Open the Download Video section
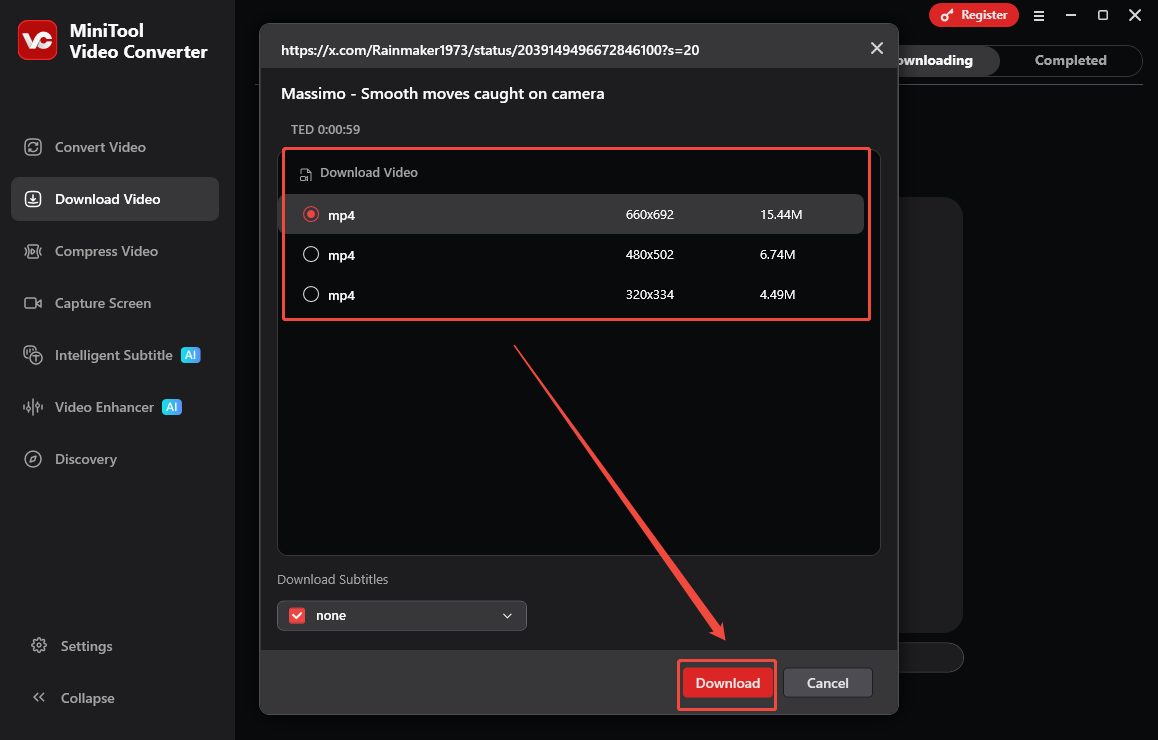 115,199
